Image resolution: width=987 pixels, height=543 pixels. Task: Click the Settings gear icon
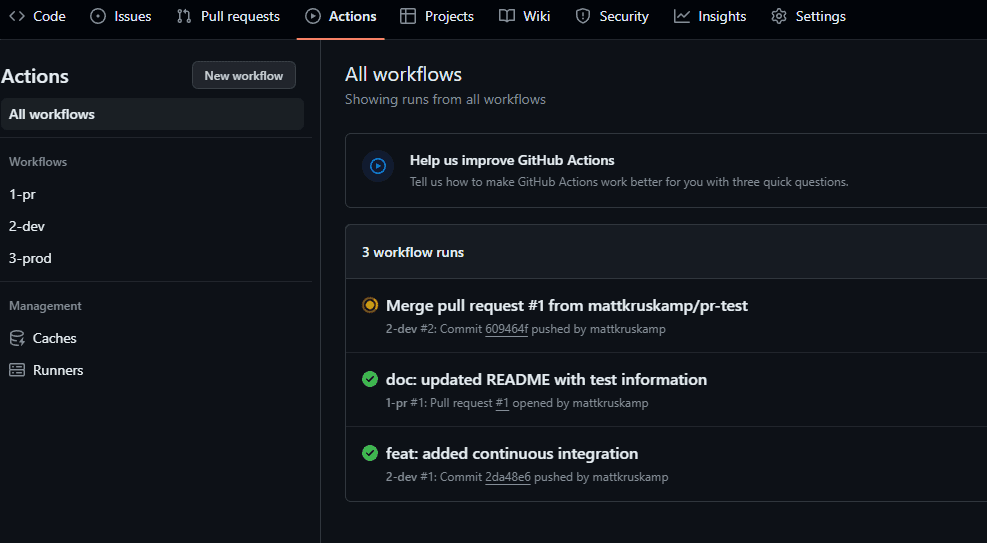[779, 16]
